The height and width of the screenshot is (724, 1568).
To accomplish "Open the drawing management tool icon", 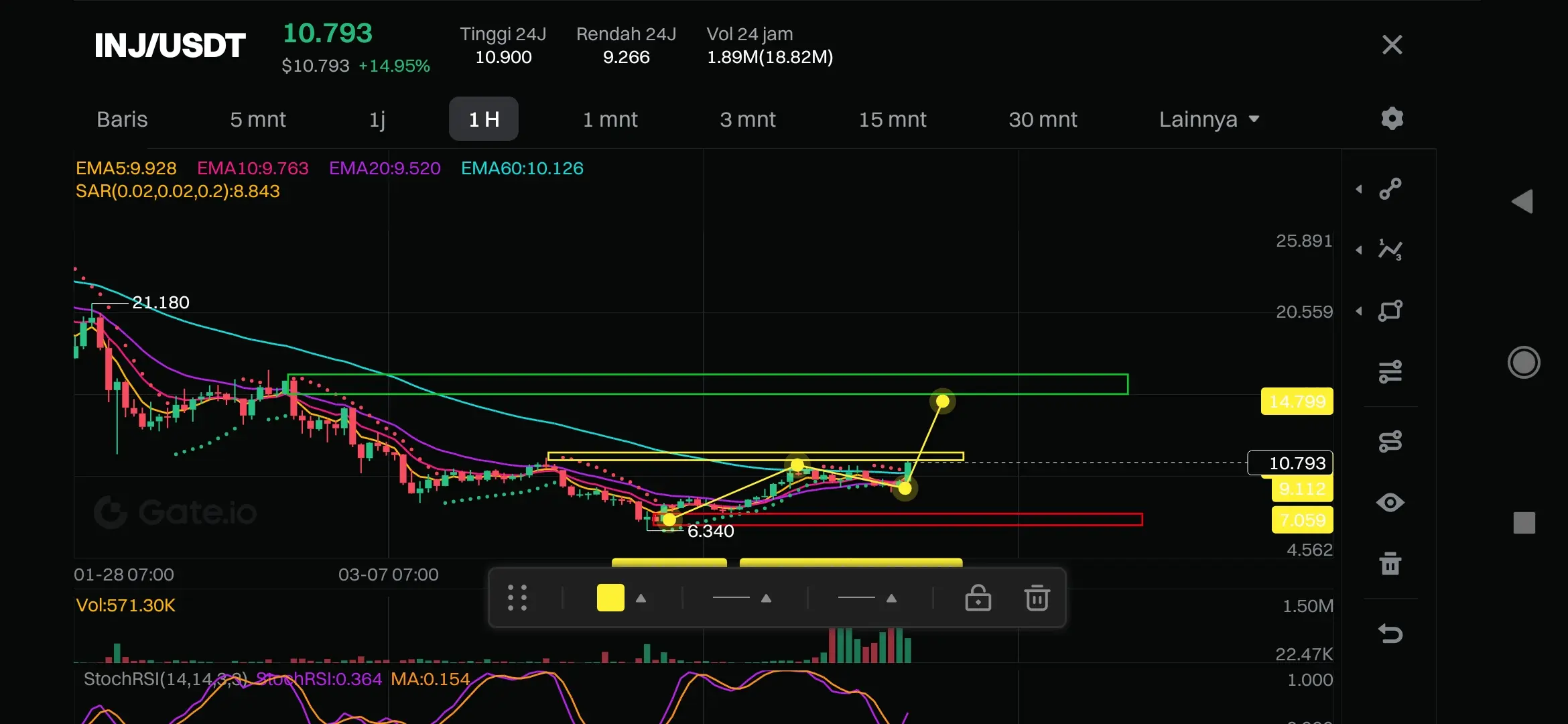I will pos(1390,441).
